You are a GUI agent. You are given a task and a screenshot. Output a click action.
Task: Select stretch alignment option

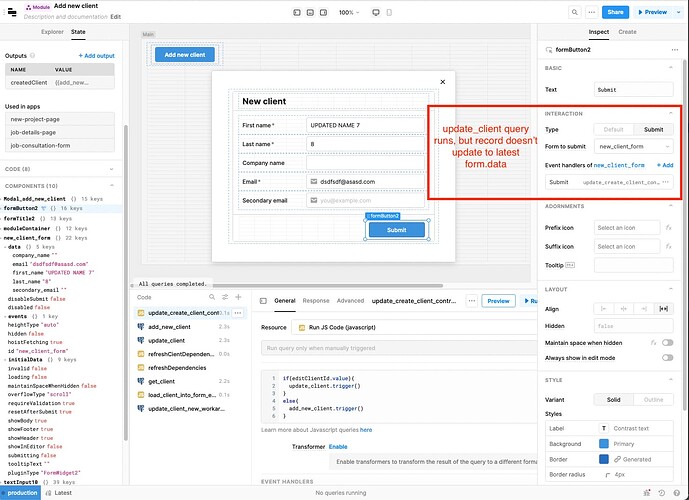point(664,309)
